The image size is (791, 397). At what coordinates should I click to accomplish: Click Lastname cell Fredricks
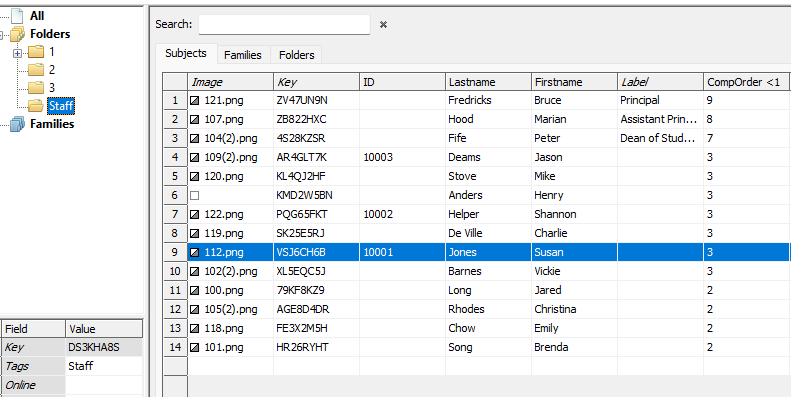(x=488, y=100)
